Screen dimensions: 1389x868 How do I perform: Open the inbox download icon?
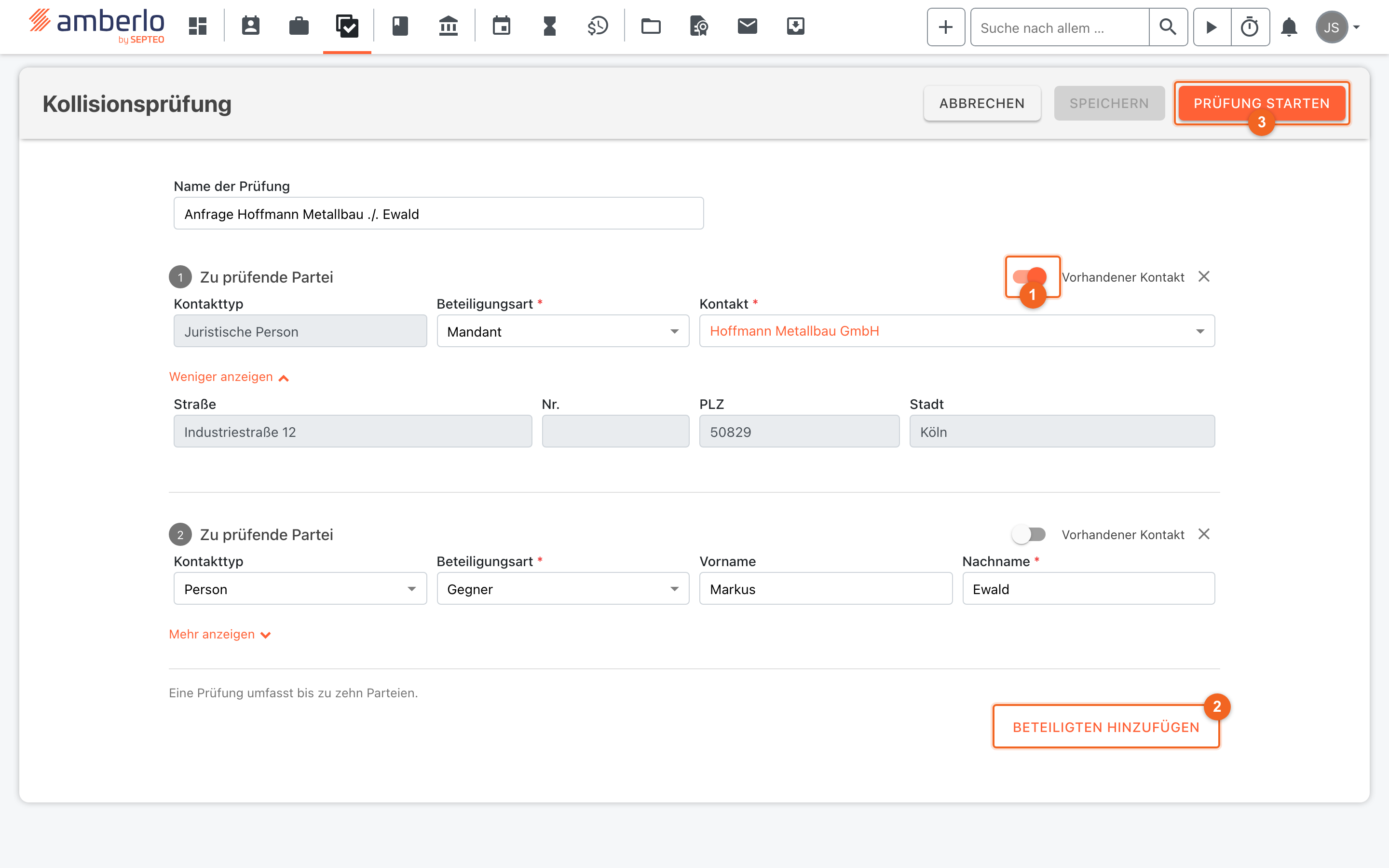tap(795, 27)
